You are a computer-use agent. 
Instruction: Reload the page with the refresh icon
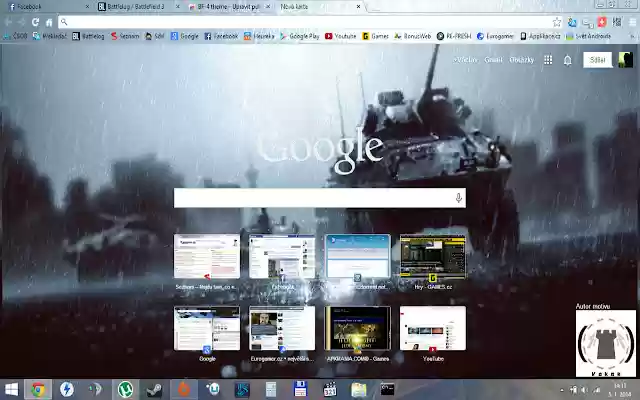tap(36, 22)
